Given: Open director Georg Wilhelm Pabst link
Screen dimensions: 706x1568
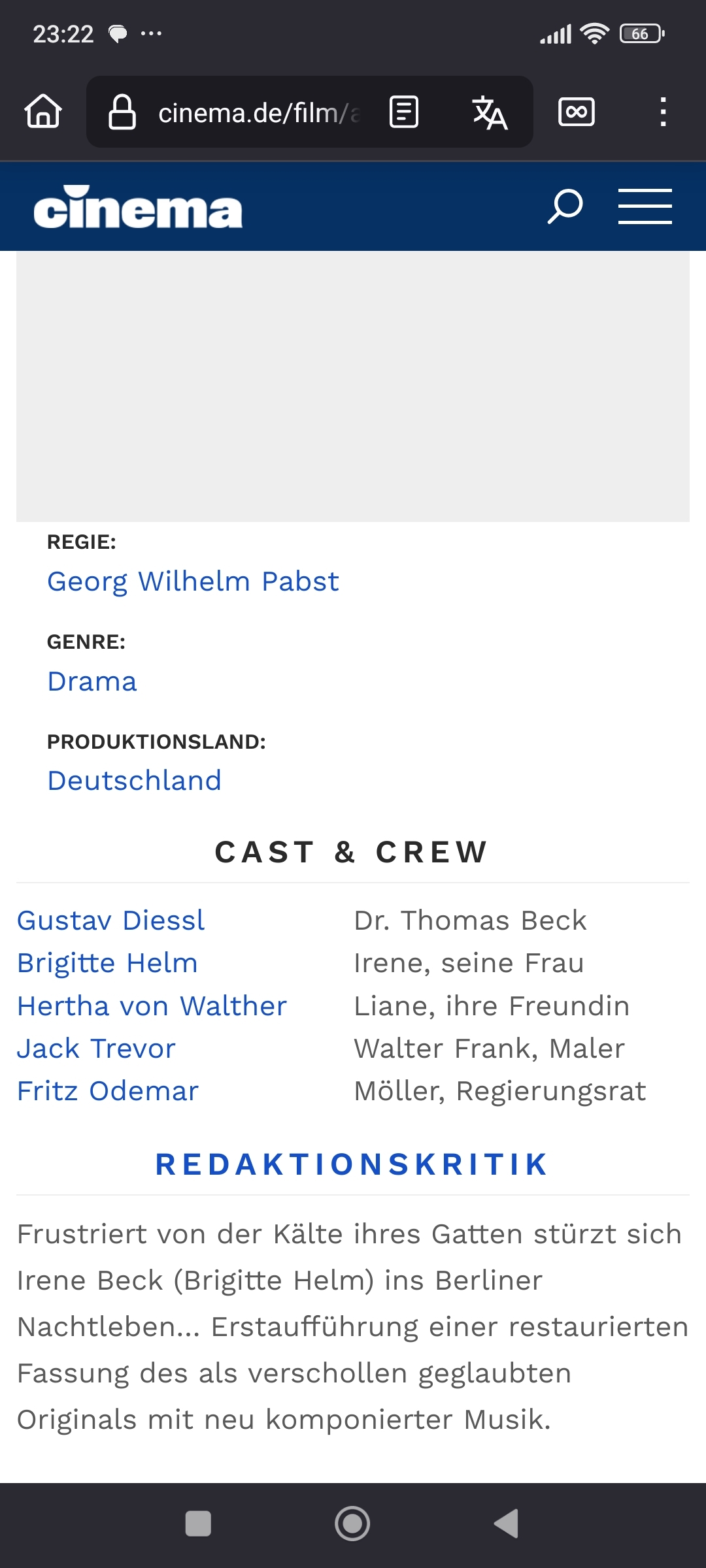Looking at the screenshot, I should [193, 581].
